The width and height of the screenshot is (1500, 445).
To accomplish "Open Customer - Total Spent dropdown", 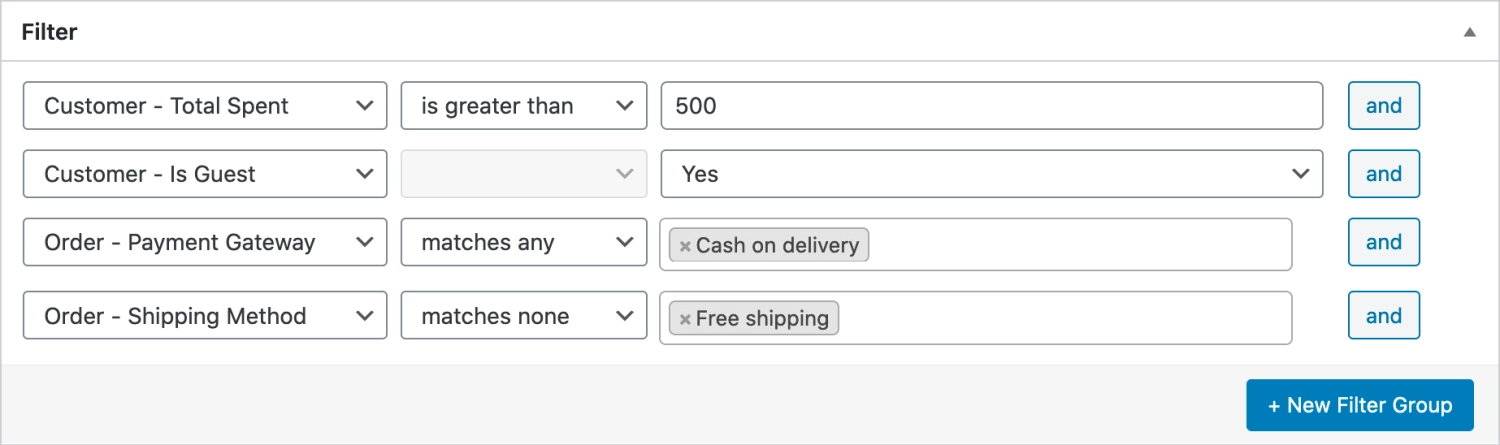I will (204, 106).
